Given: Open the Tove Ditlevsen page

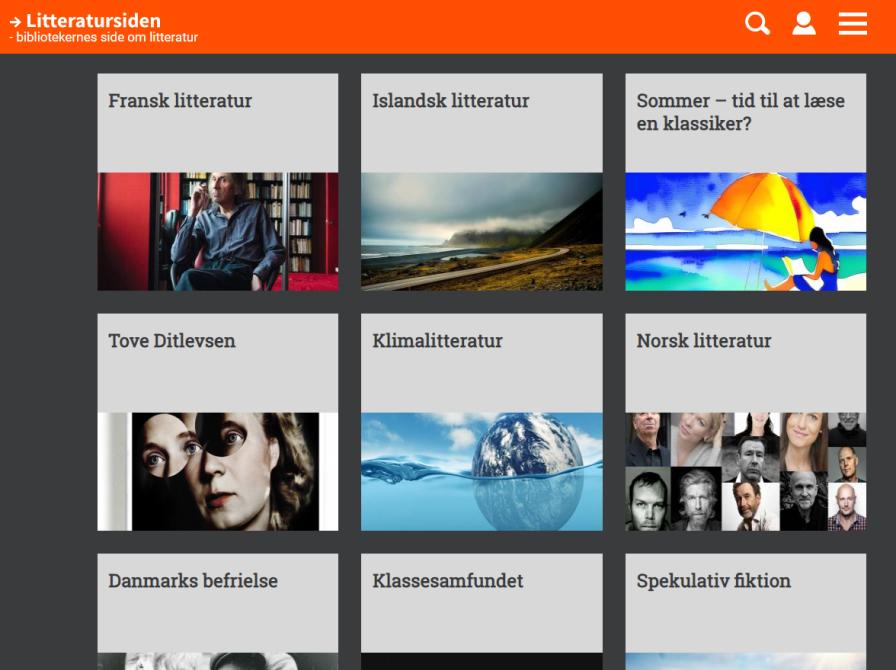Looking at the screenshot, I should click(x=171, y=340).
